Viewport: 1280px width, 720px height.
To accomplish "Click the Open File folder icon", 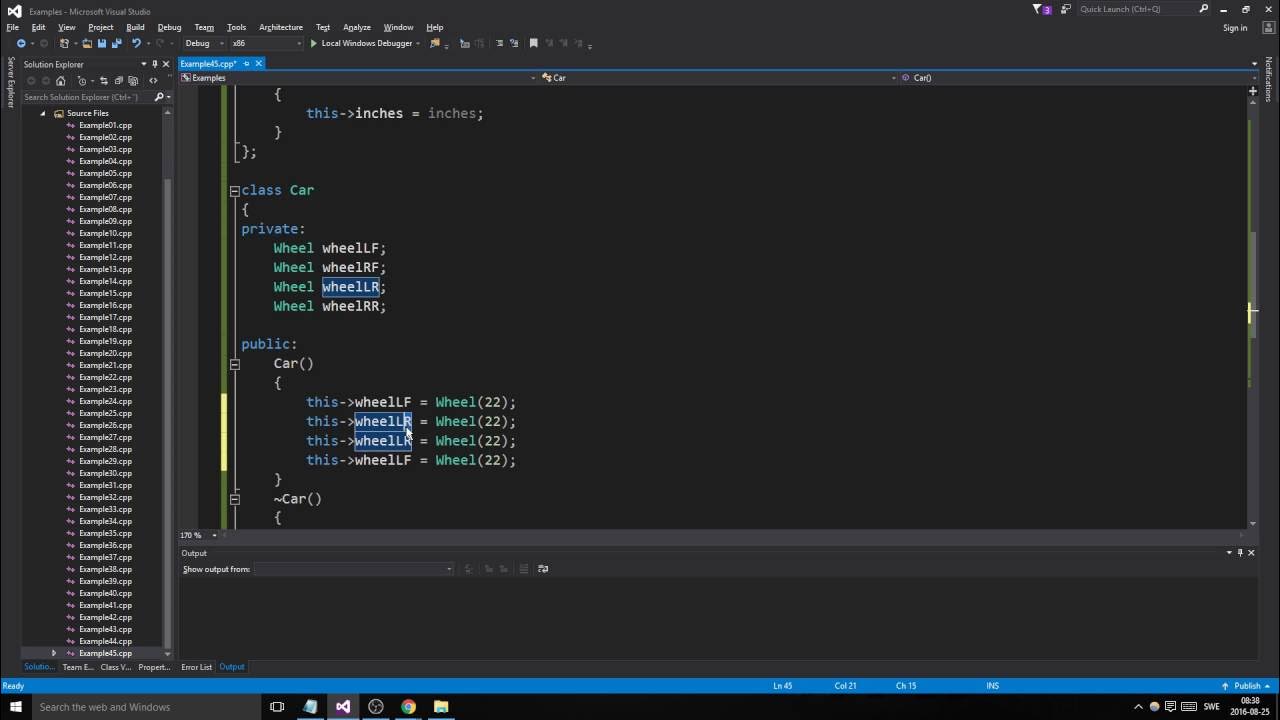I will [88, 43].
